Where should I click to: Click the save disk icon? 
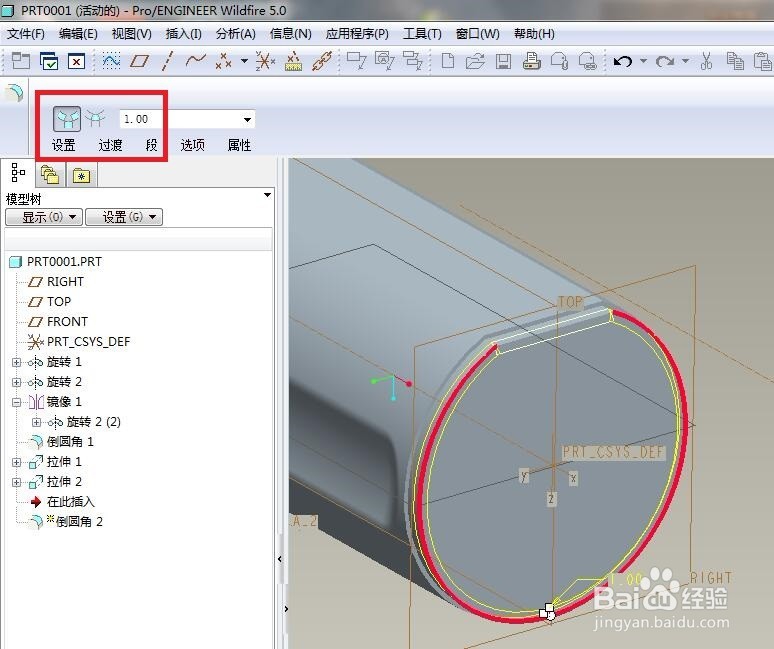503,62
